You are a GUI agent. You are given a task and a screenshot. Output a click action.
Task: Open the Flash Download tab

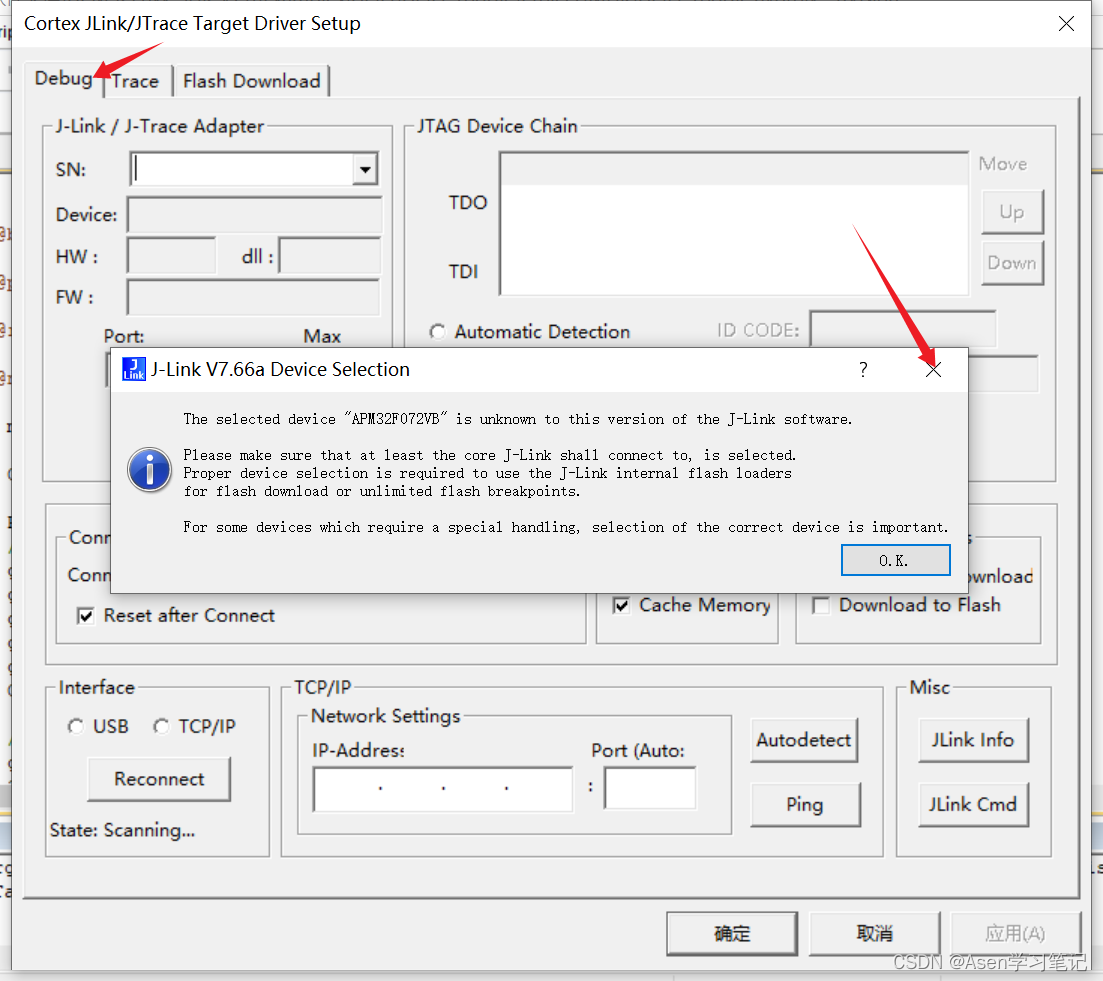tap(251, 82)
